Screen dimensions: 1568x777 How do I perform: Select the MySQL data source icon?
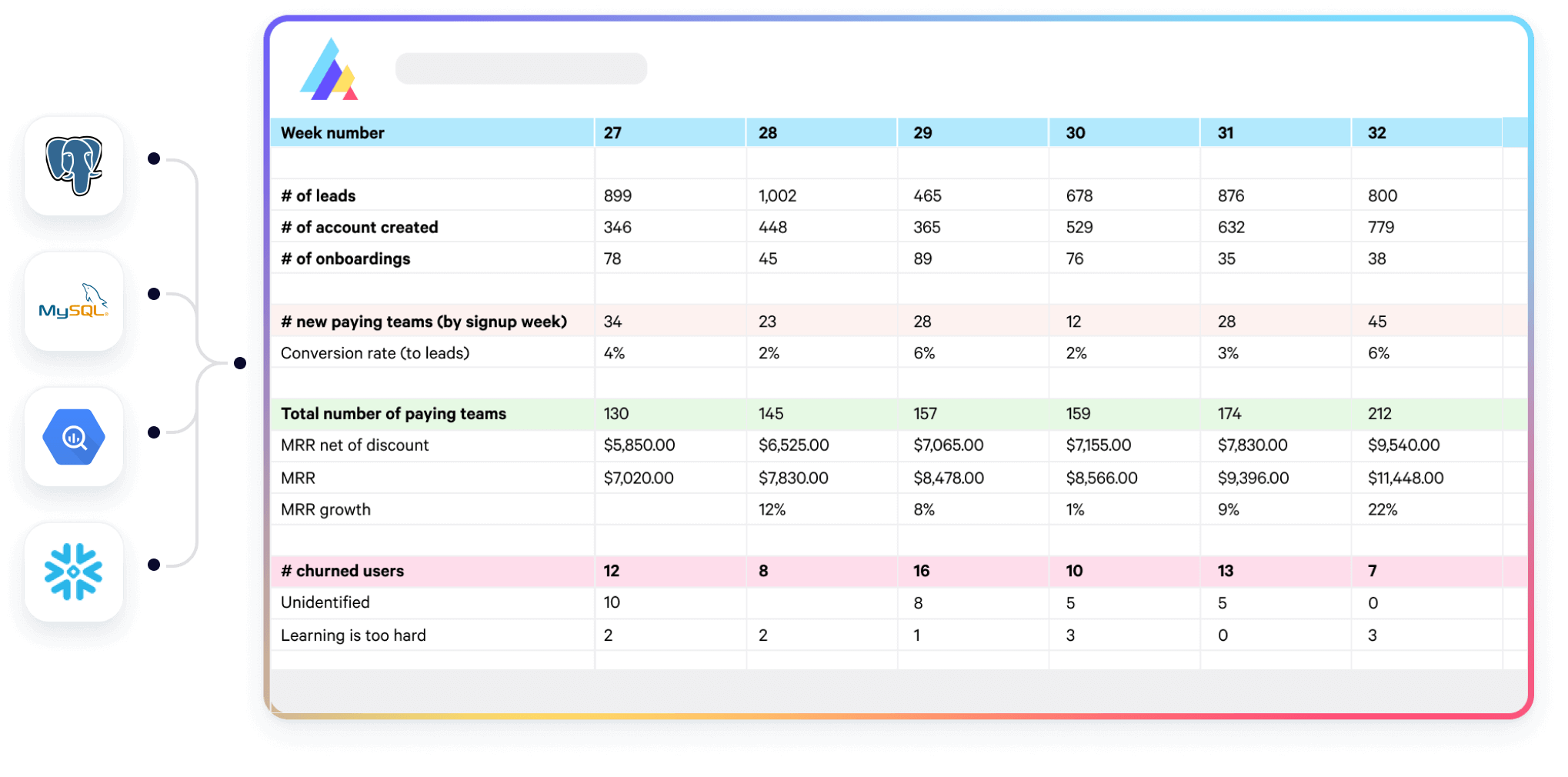coord(74,302)
